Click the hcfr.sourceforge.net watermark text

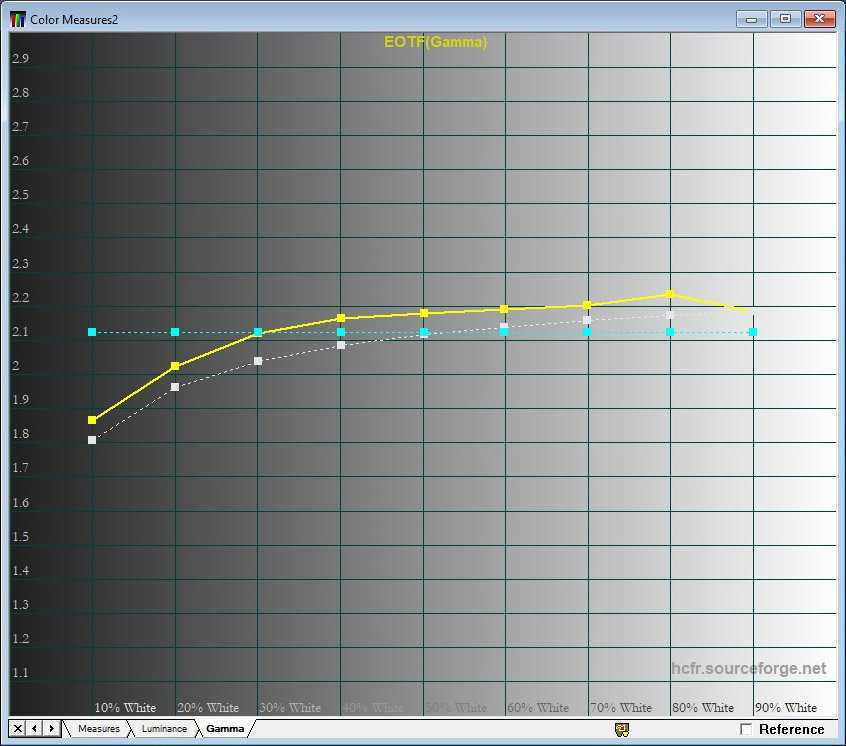(749, 669)
